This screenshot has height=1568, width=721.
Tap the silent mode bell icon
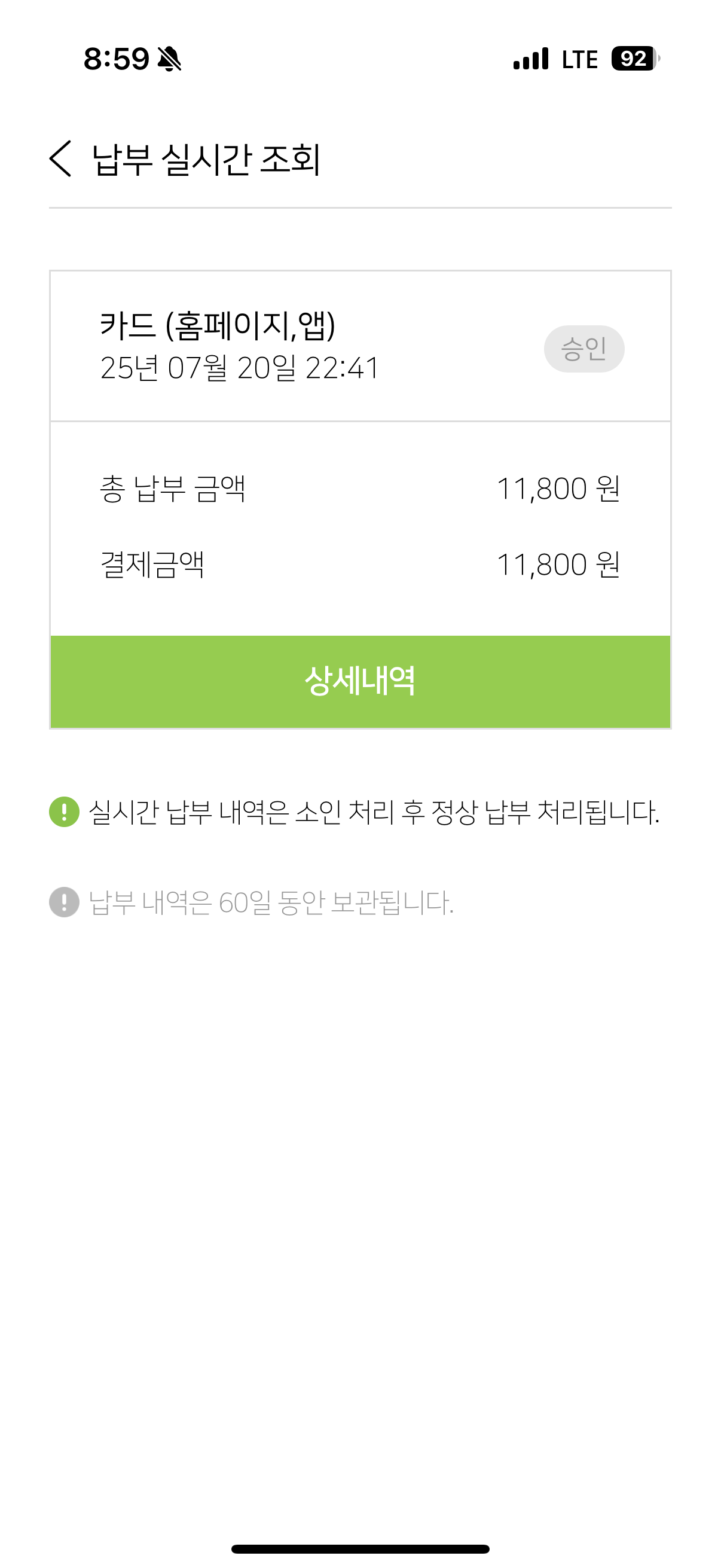pos(169,59)
